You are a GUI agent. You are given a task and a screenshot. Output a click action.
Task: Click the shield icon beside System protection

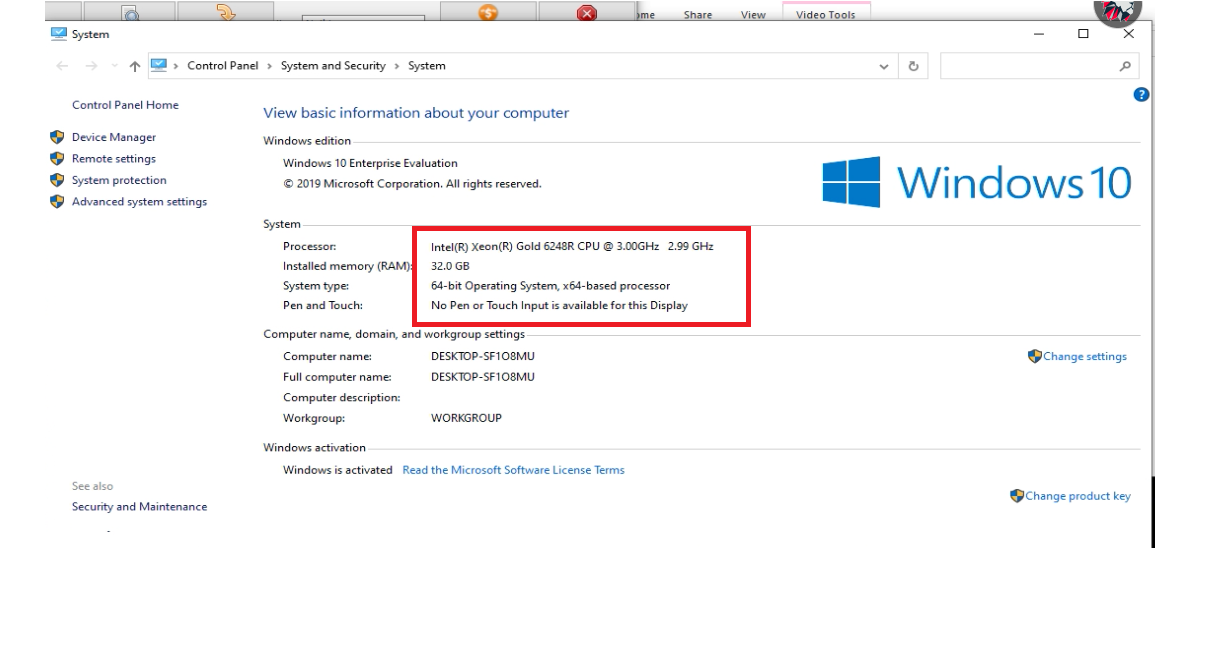tap(57, 180)
